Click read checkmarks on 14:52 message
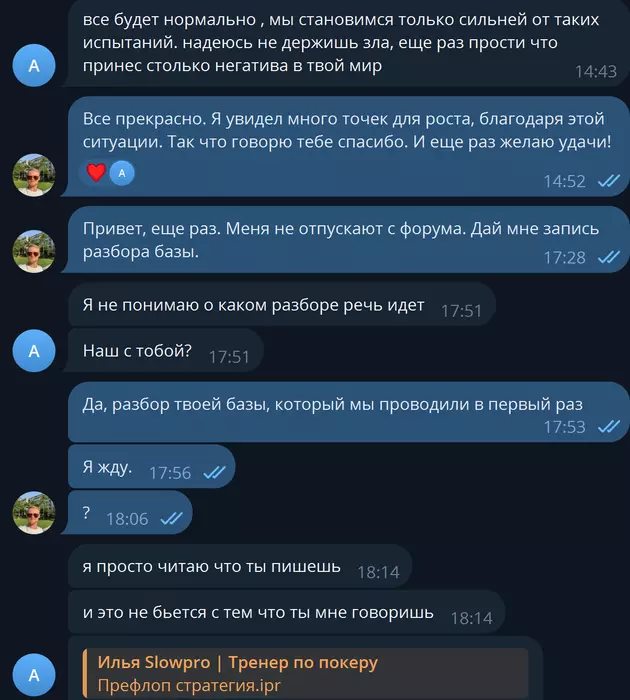Screen dimensions: 630x700 [x=609, y=181]
